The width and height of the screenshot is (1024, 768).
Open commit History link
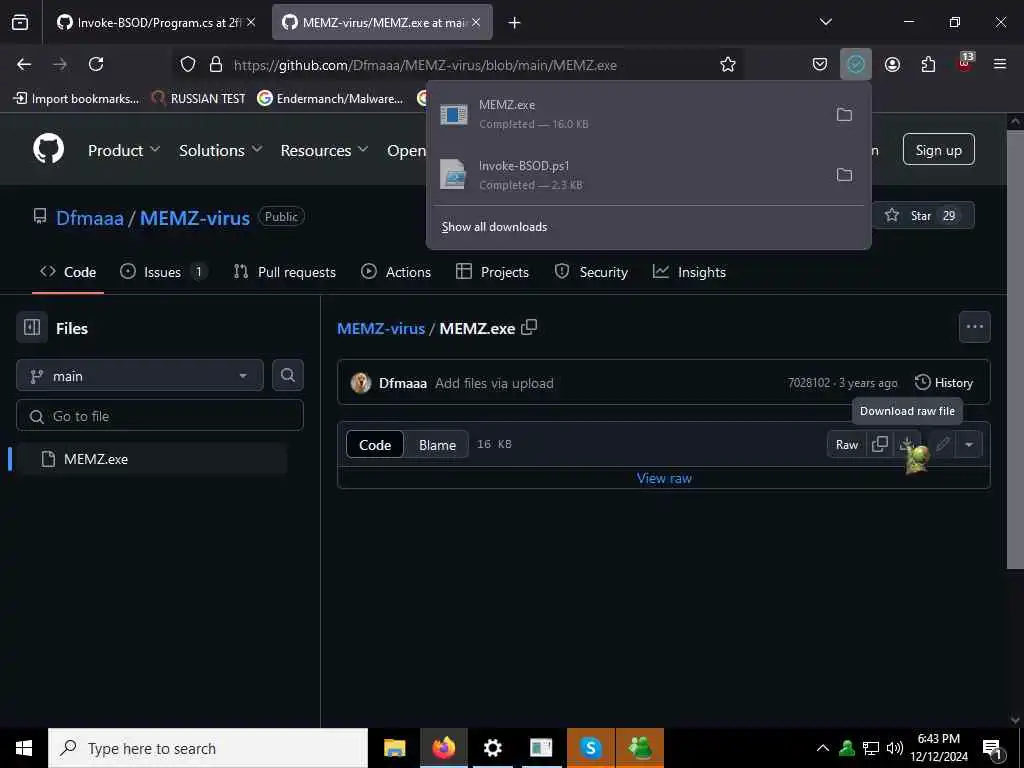pos(944,383)
